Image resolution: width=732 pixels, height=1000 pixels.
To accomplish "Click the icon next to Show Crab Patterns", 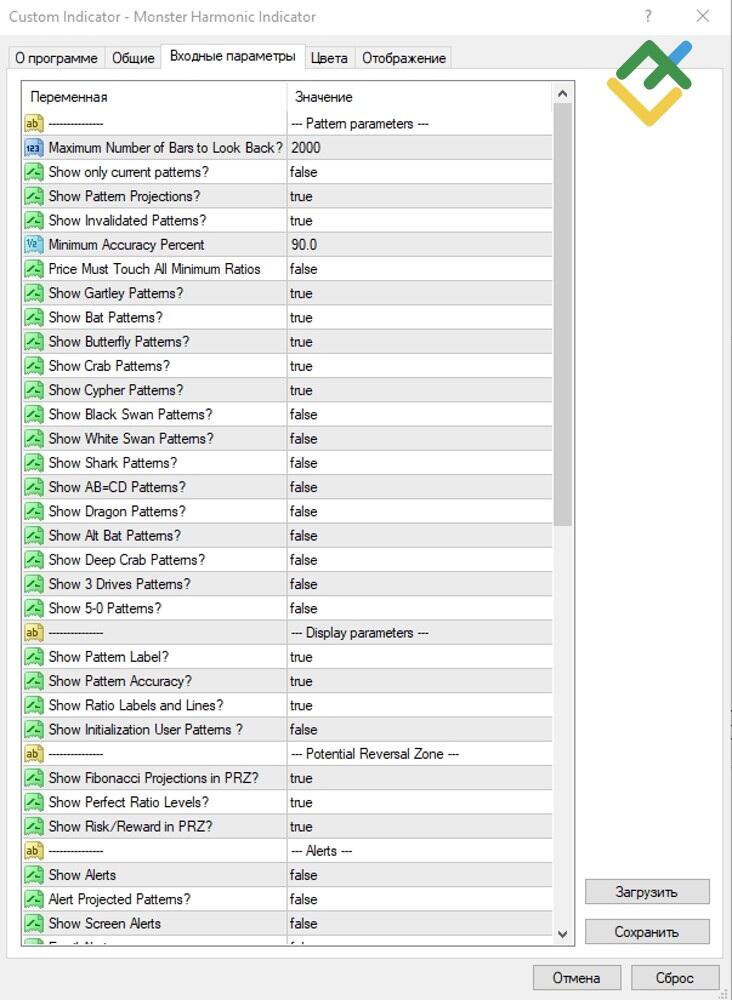I will click(x=33, y=366).
